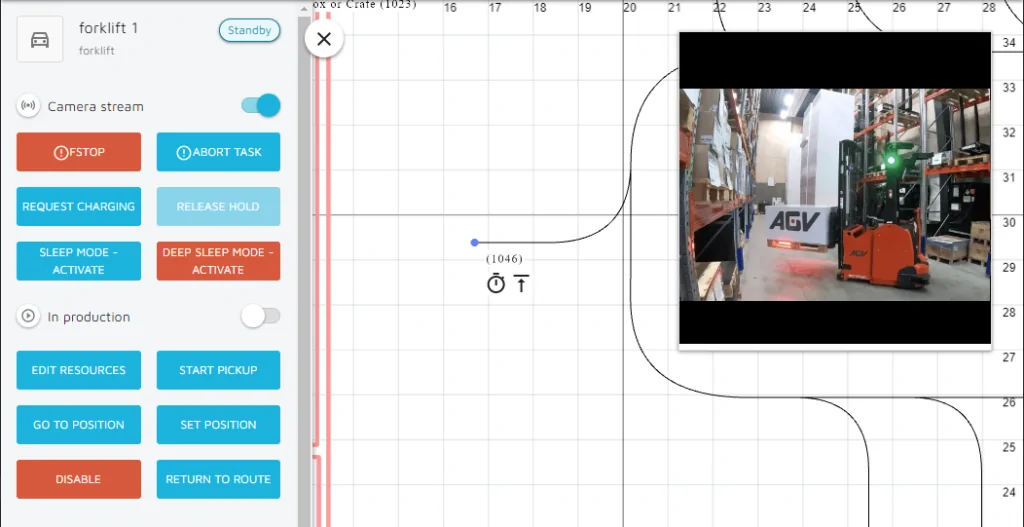The width and height of the screenshot is (1024, 527).
Task: Click the blue waypoint dot on map
Action: (474, 242)
